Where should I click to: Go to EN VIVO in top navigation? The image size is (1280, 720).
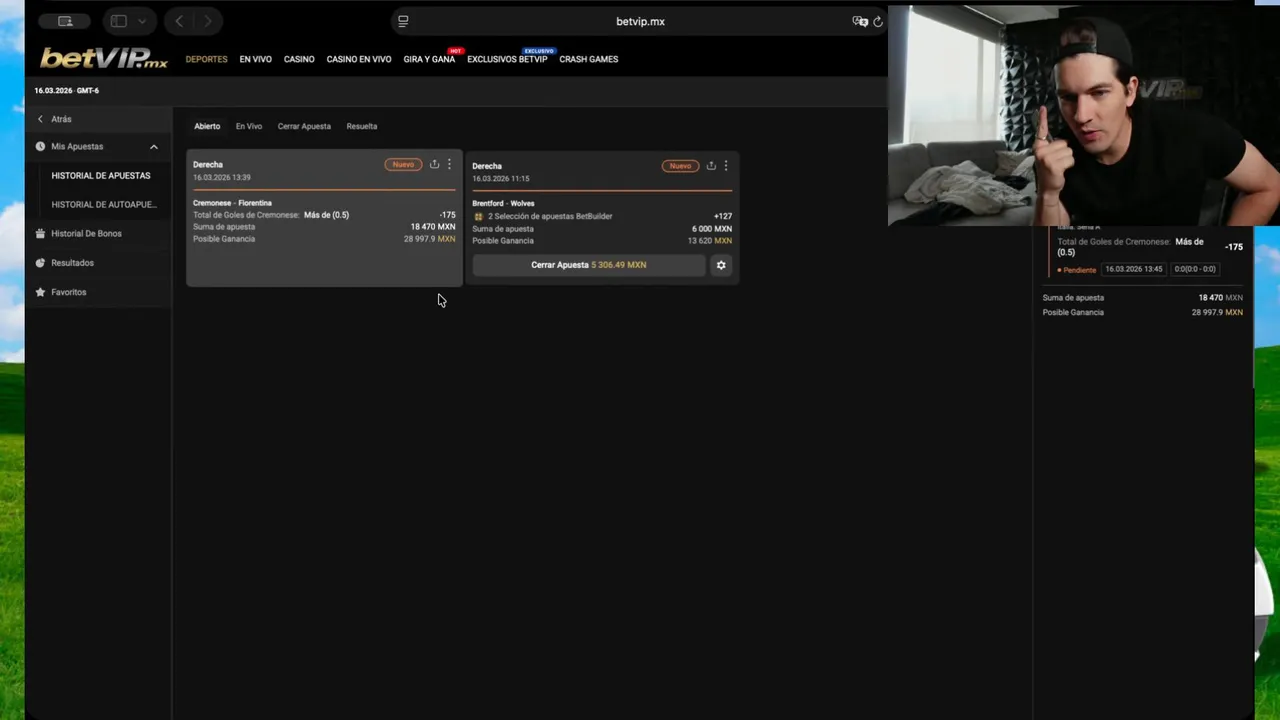coord(255,59)
